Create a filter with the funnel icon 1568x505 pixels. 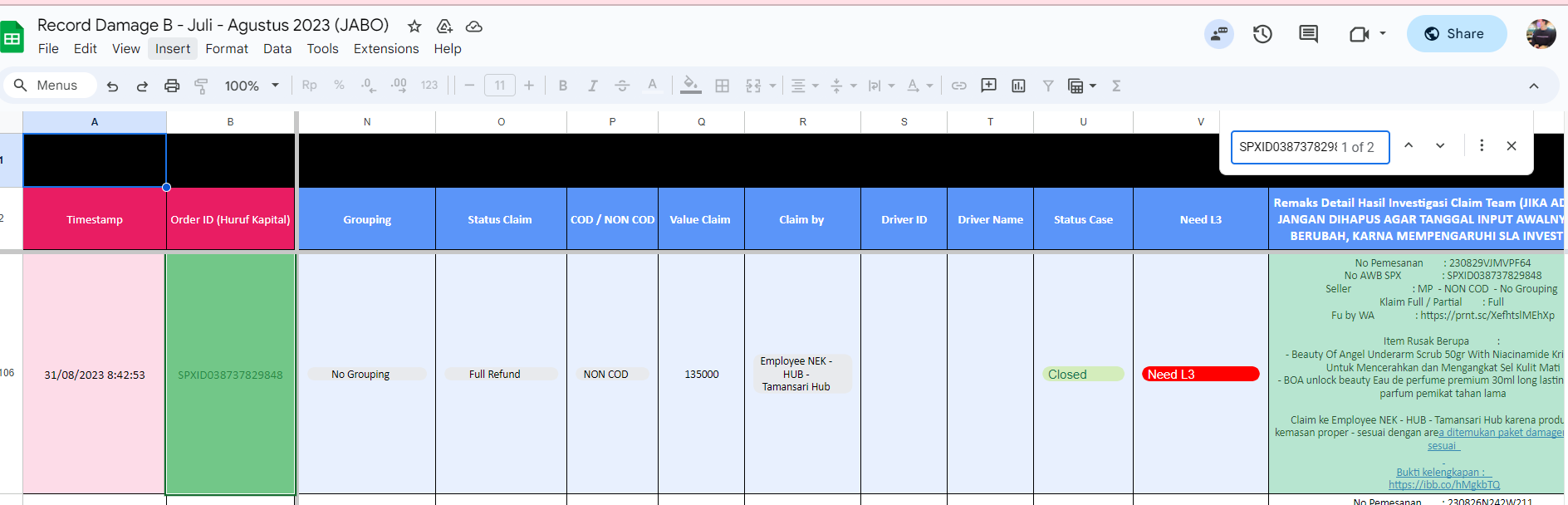tap(1048, 86)
